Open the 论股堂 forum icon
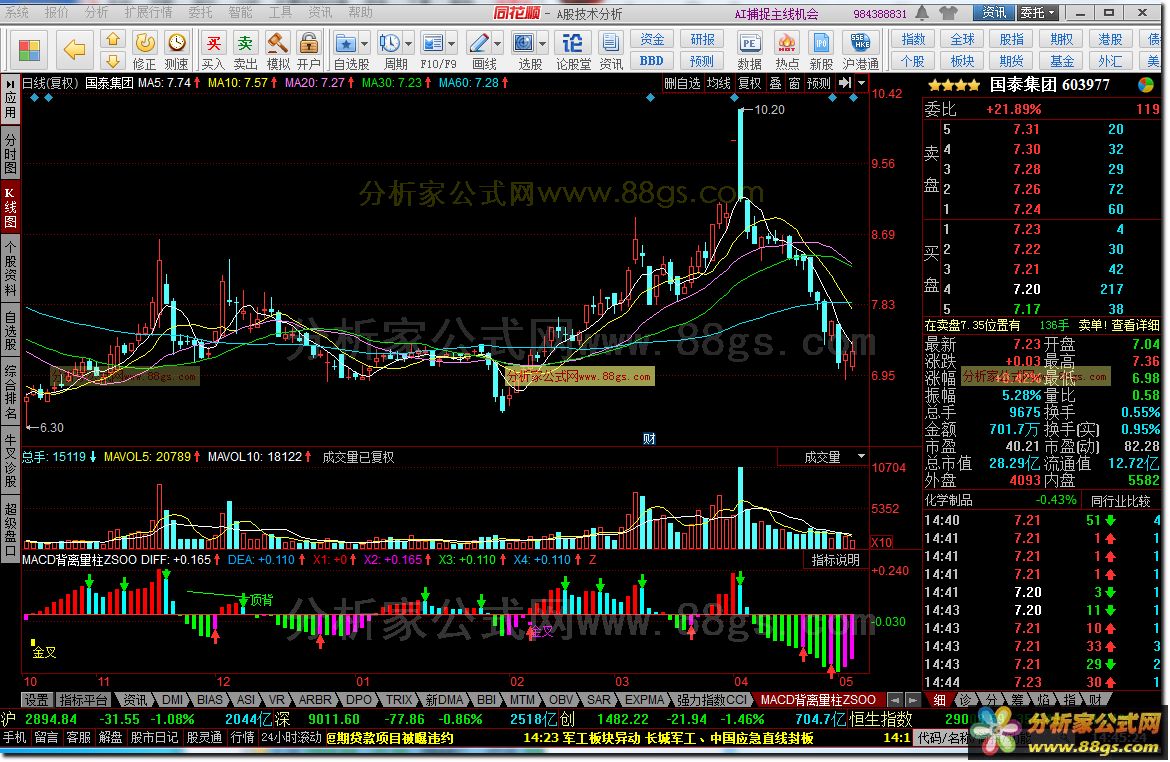Screen dimensions: 1170x762 coord(573,50)
